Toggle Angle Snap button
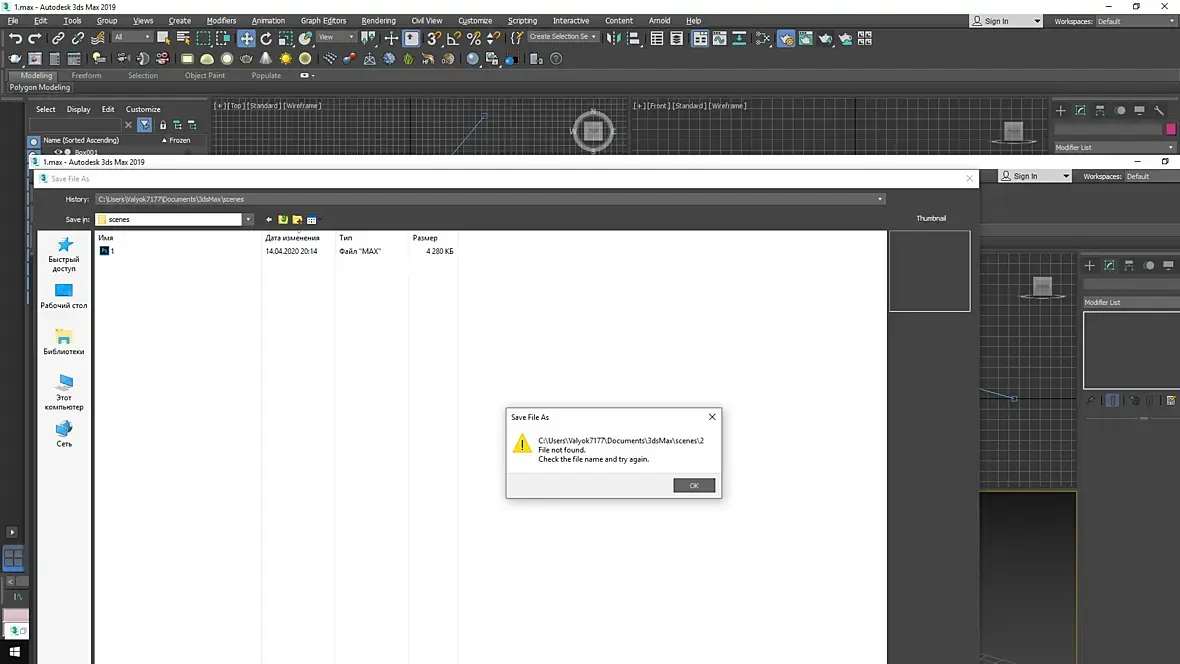Image resolution: width=1180 pixels, height=664 pixels. pyautogui.click(x=454, y=38)
